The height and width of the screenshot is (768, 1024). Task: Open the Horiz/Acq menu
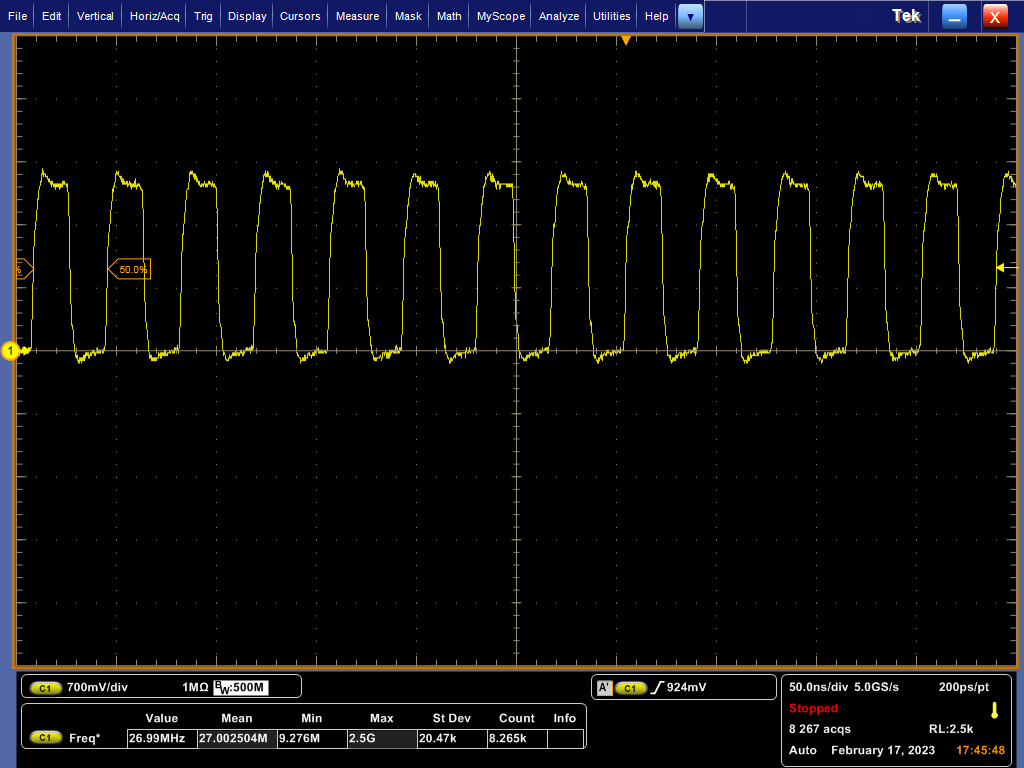pyautogui.click(x=154, y=16)
